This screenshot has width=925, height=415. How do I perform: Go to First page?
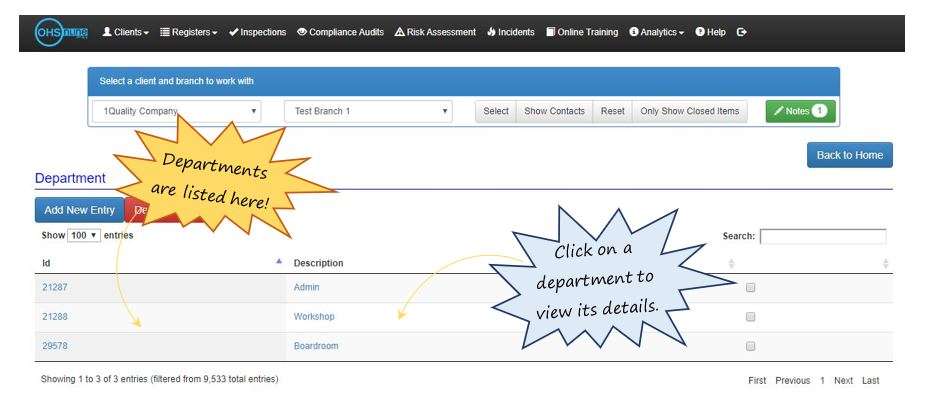[757, 381]
